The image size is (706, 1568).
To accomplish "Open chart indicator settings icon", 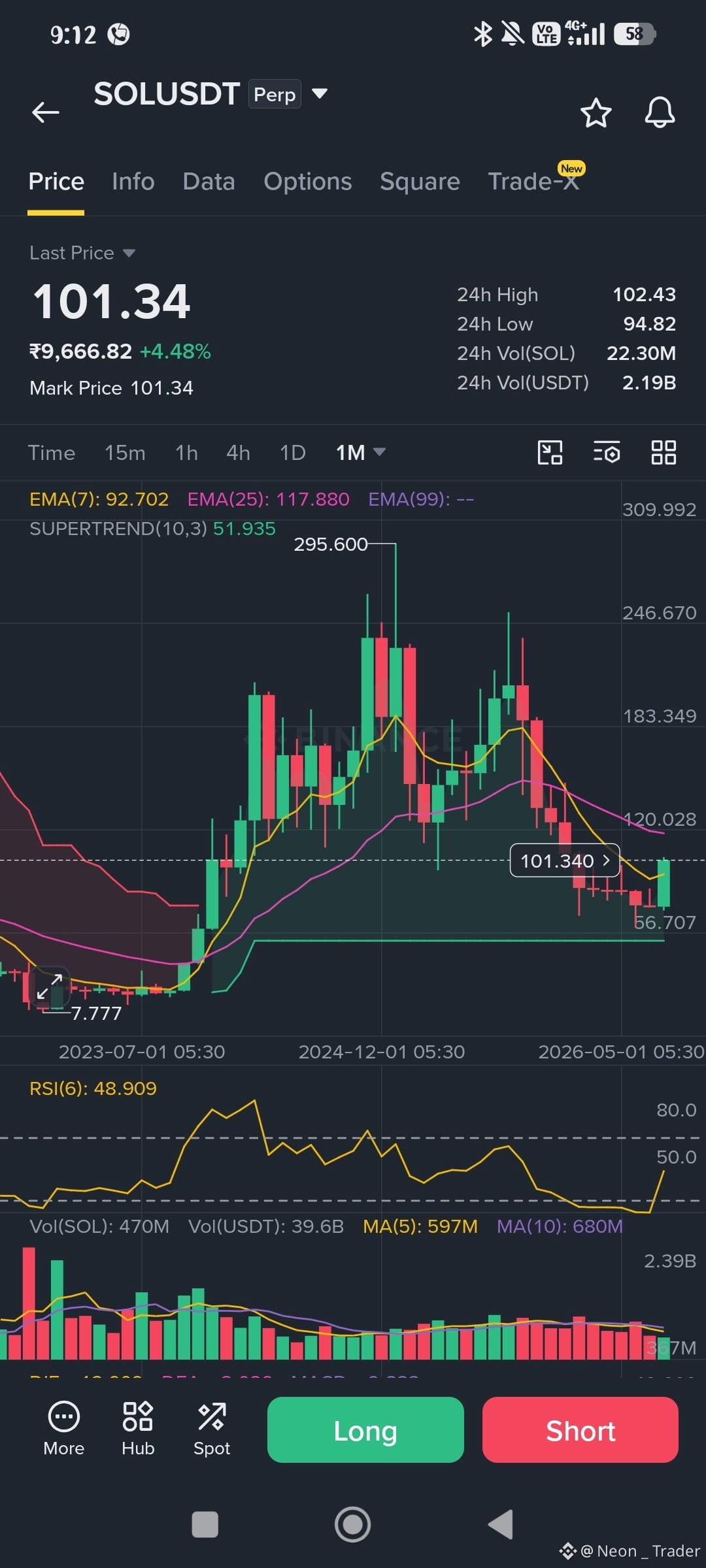I will click(x=607, y=452).
